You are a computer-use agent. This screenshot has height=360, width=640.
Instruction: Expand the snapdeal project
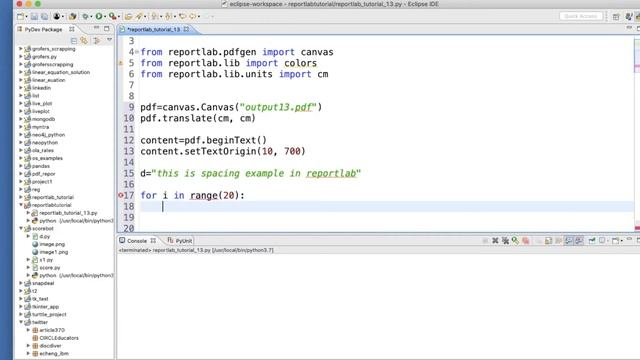coord(21,283)
